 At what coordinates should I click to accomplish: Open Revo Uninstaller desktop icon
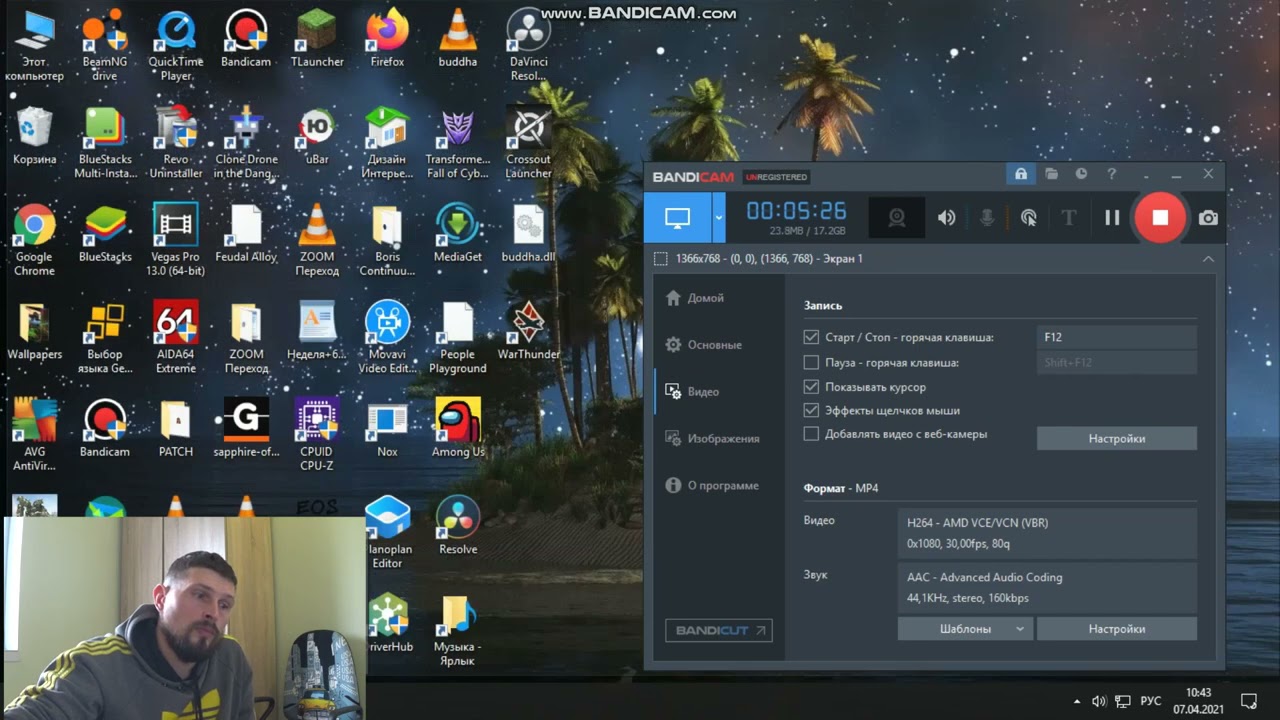point(175,142)
